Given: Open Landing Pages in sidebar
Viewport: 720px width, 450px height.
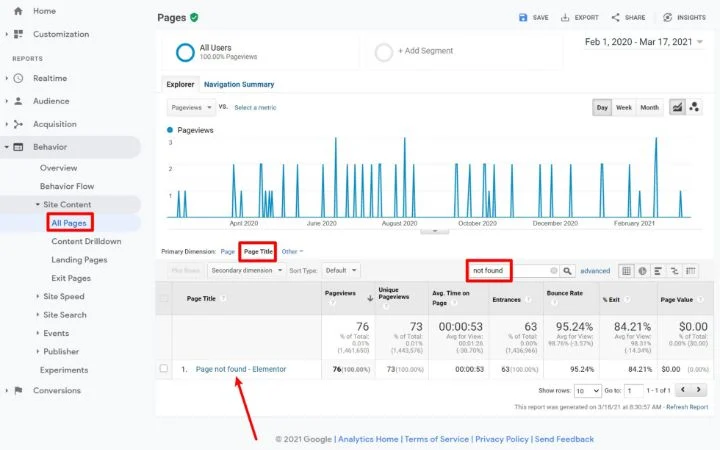Looking at the screenshot, I should click(79, 260).
